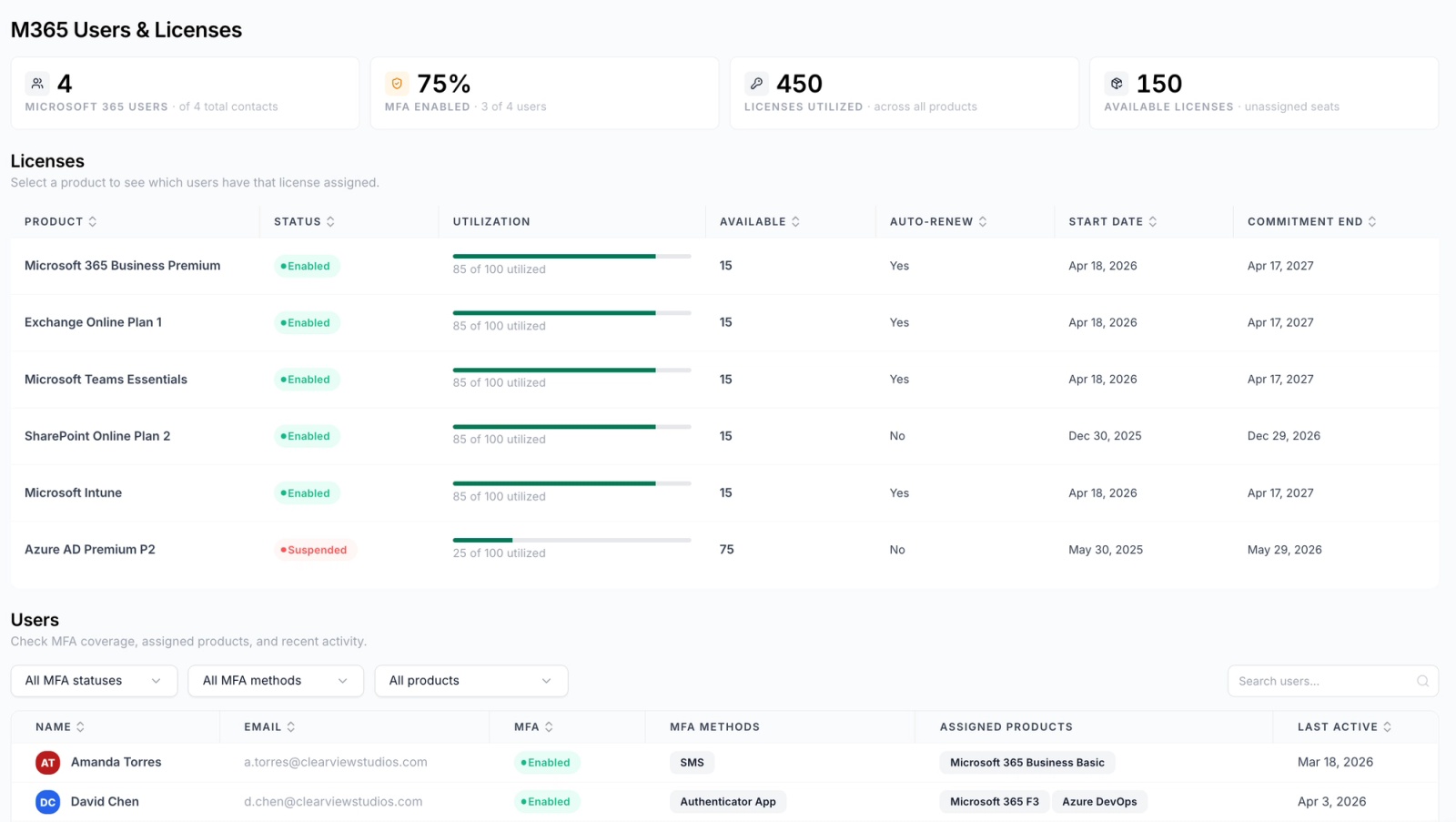Click the AT avatar for Amanda Torres
This screenshot has height=822, width=1456.
pos(48,763)
